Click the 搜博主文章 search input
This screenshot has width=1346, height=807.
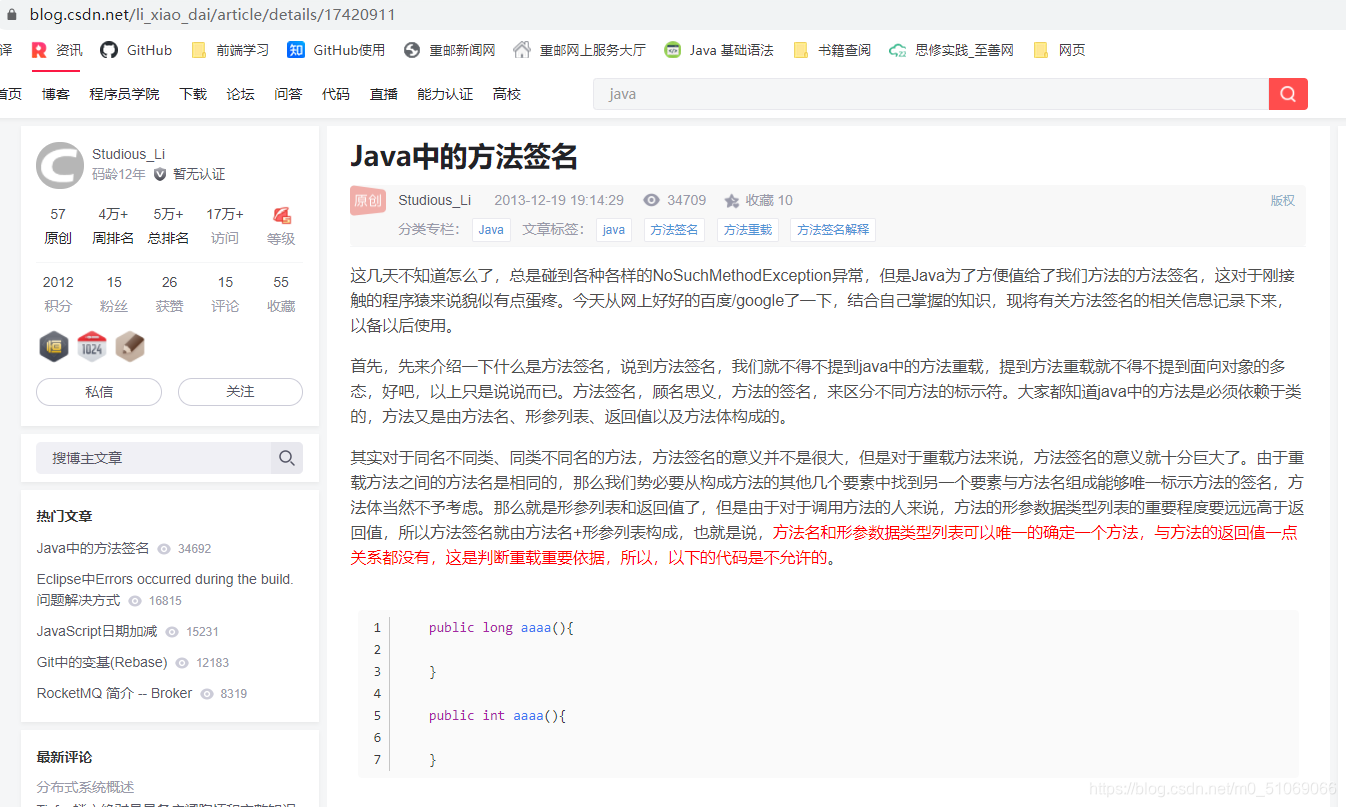pos(153,458)
